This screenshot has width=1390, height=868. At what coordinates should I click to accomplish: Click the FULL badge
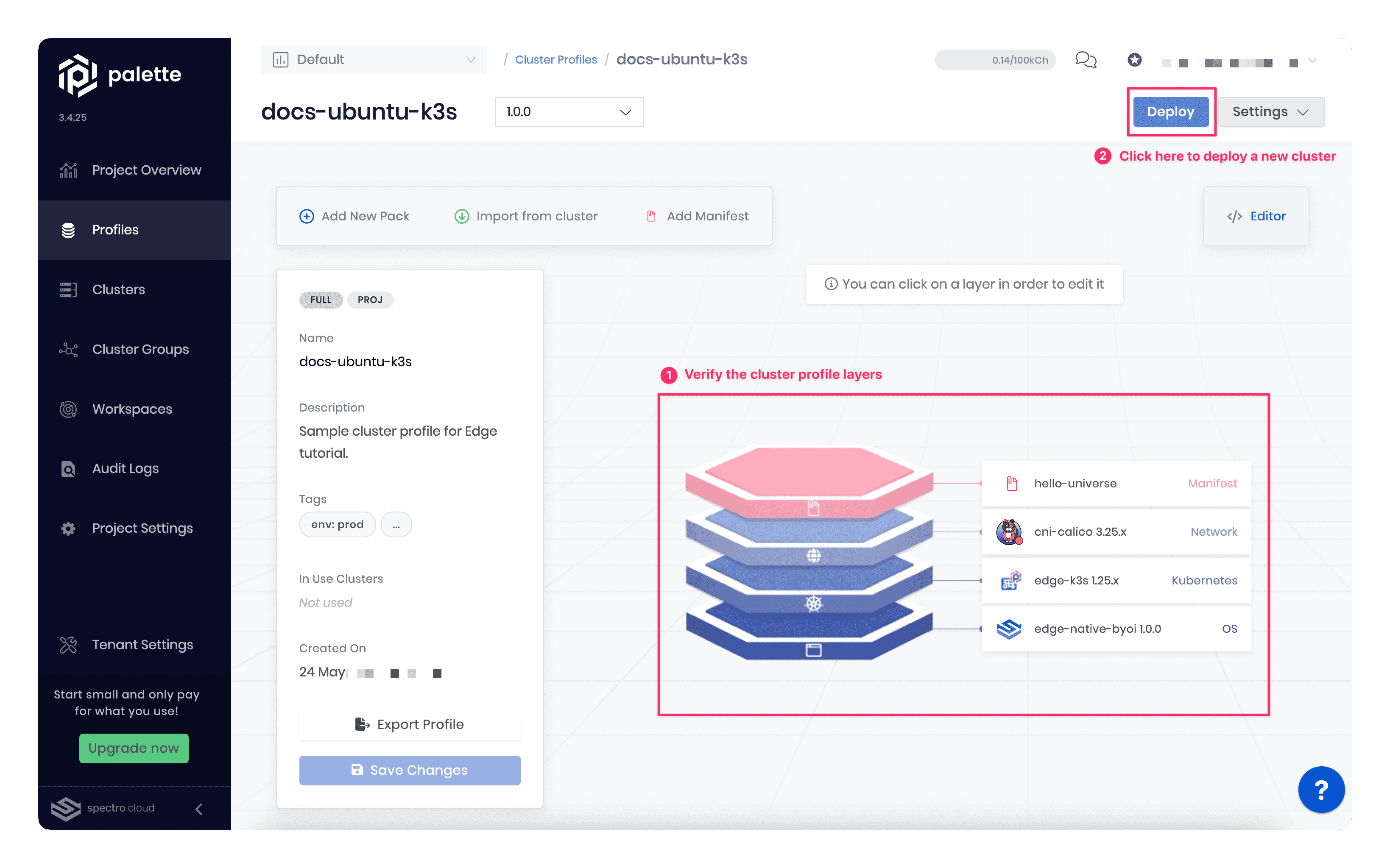tap(321, 300)
